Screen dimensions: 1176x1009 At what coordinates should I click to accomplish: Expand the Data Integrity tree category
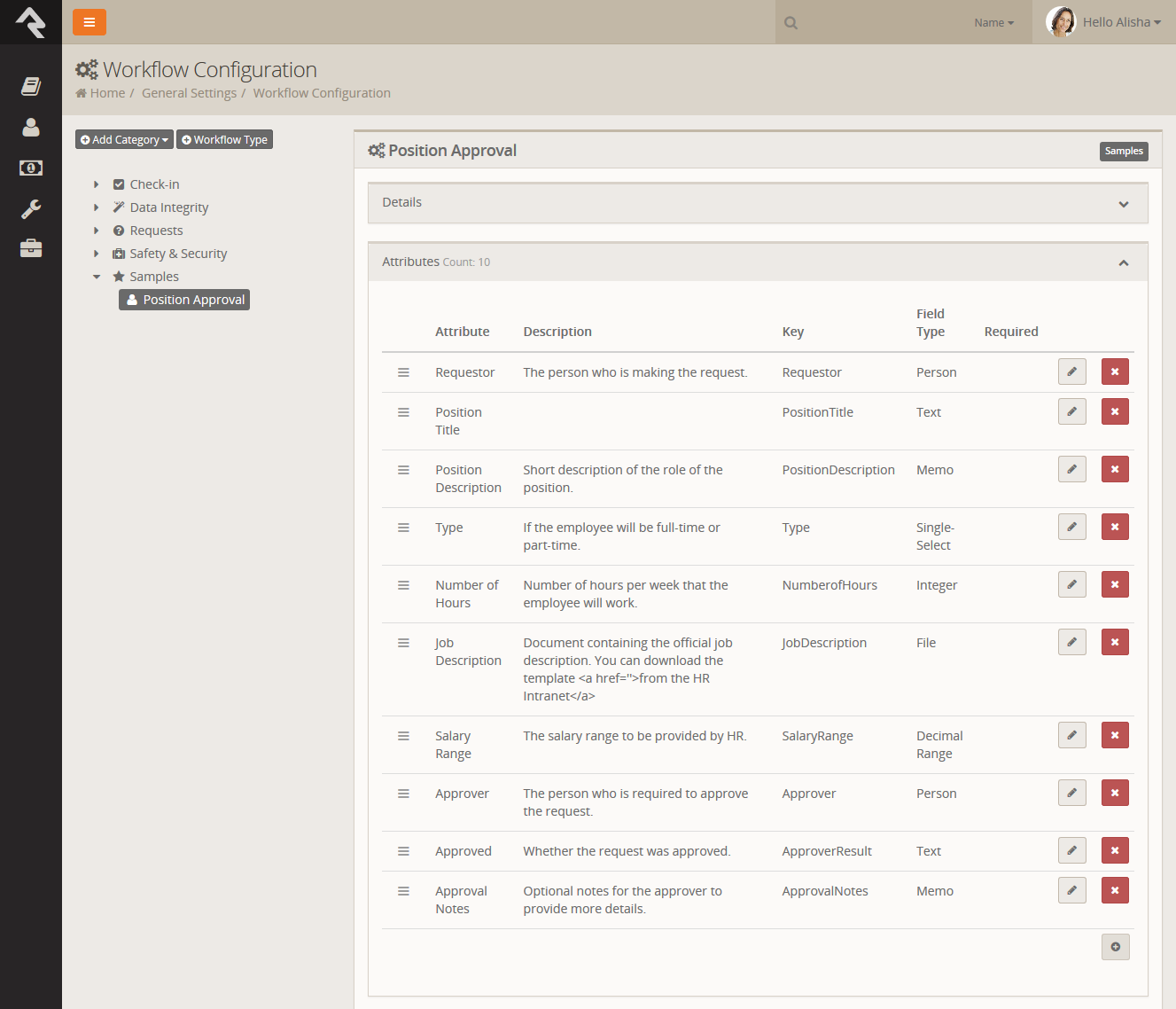[x=97, y=207]
